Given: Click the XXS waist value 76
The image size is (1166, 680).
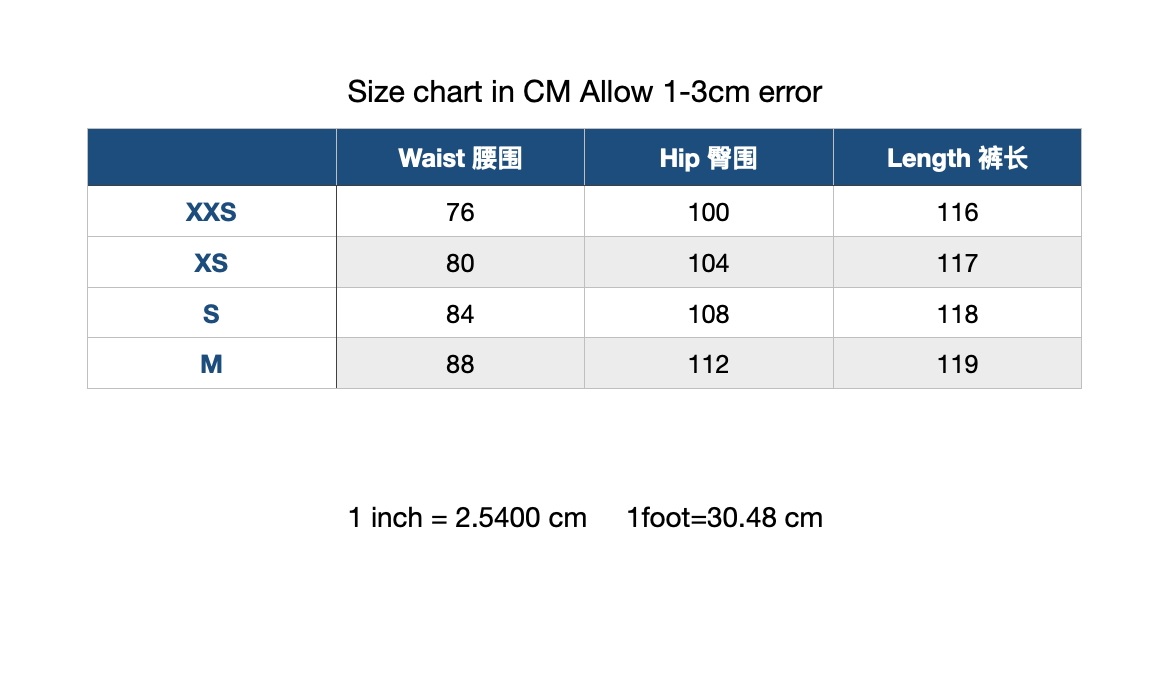Looking at the screenshot, I should coord(460,212).
